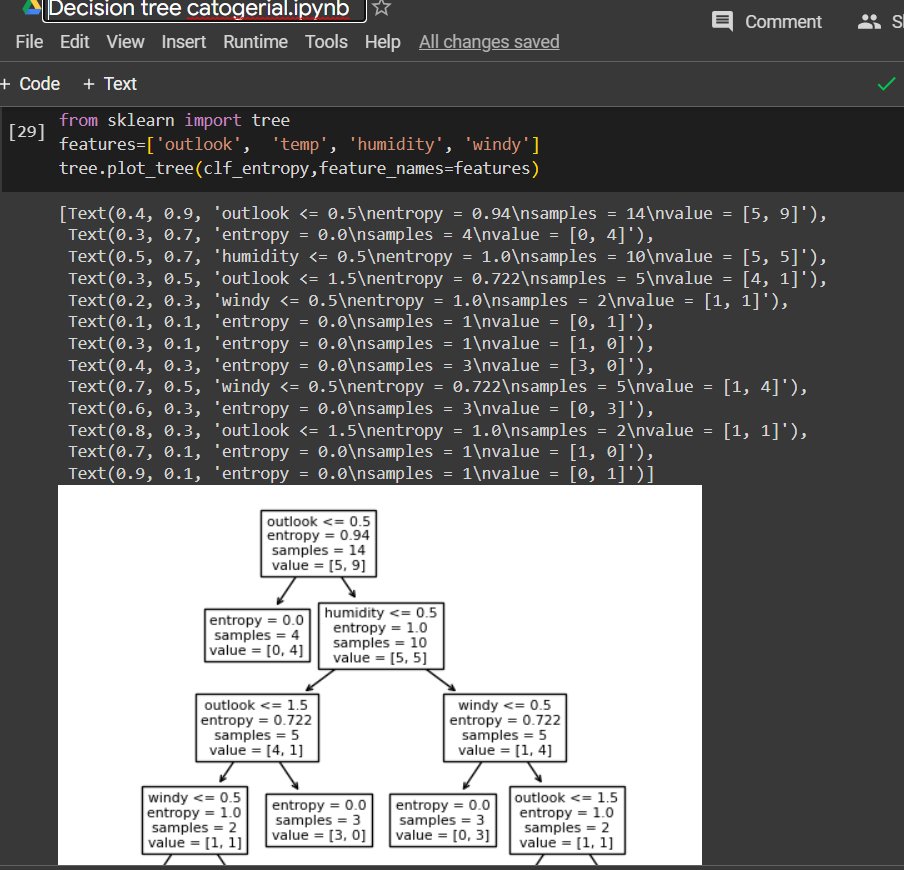The image size is (904, 870).
Task: Open the Comment button
Action: (x=767, y=22)
